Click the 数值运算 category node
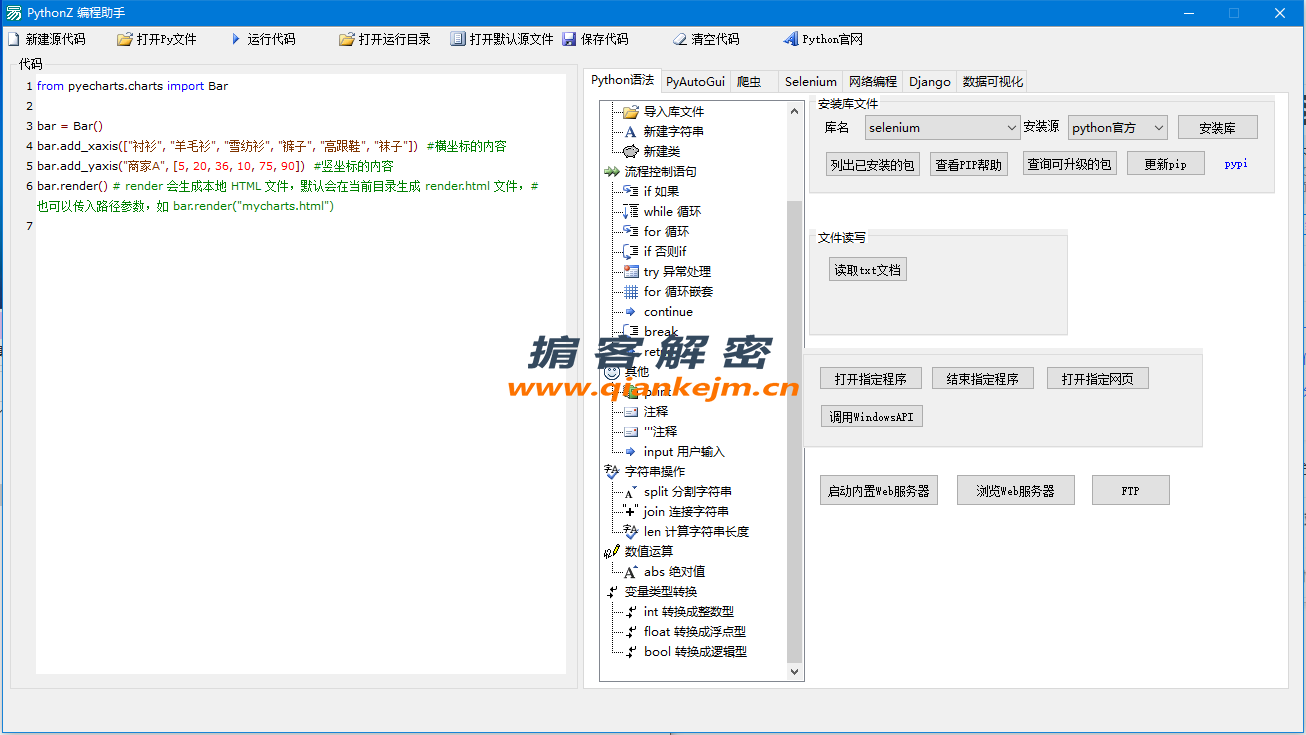The width and height of the screenshot is (1306, 735). [648, 551]
